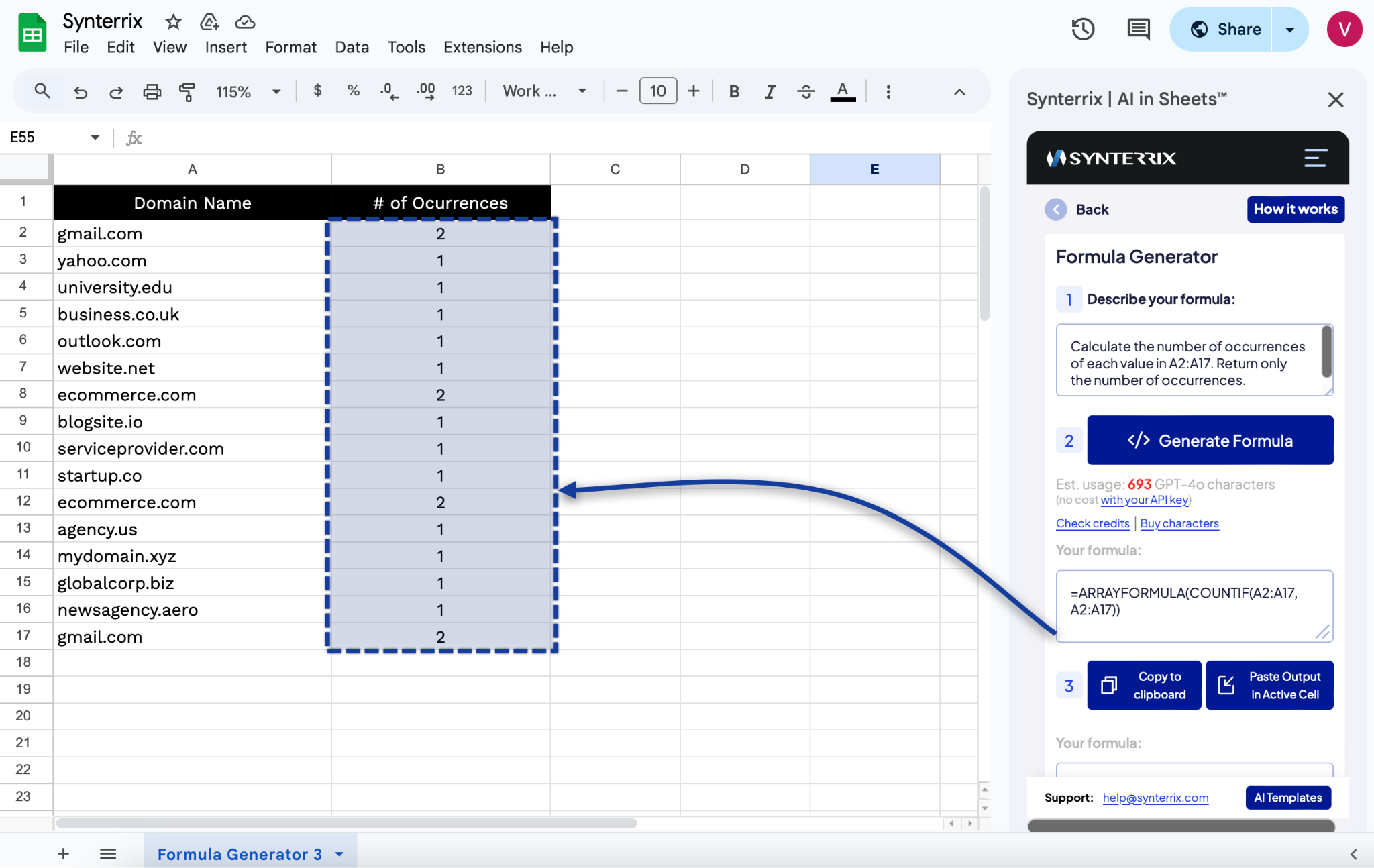Click the horizontal sheet scrollbar
The height and width of the screenshot is (868, 1374).
coord(346,823)
